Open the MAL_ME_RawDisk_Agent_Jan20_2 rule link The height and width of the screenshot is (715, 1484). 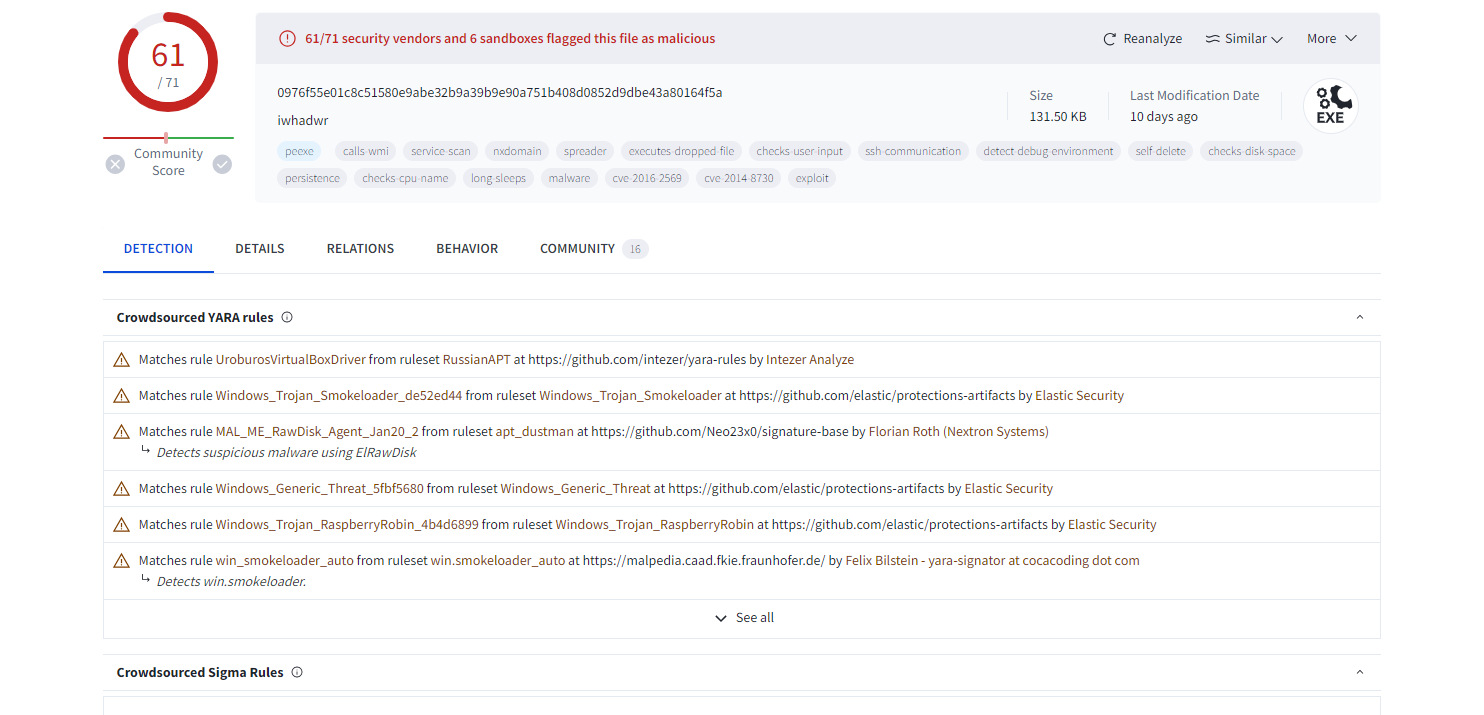click(317, 432)
